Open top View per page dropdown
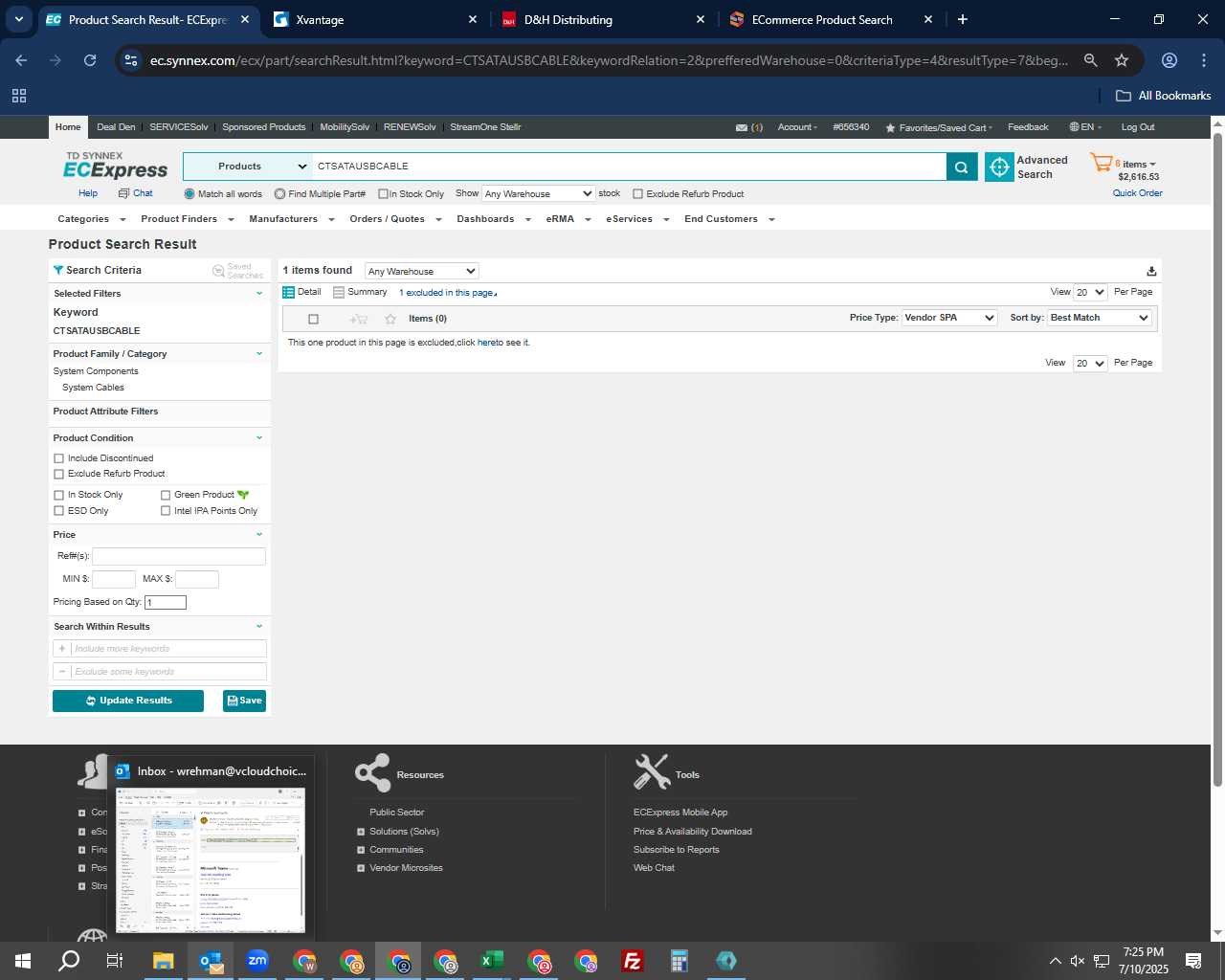The width and height of the screenshot is (1225, 980). 1090,292
